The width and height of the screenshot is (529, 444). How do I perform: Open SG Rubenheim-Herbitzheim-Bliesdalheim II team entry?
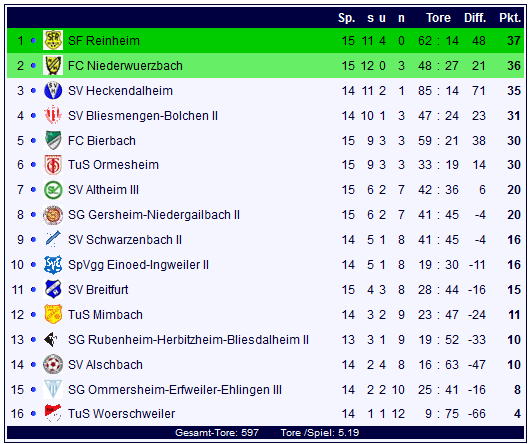coord(188,339)
